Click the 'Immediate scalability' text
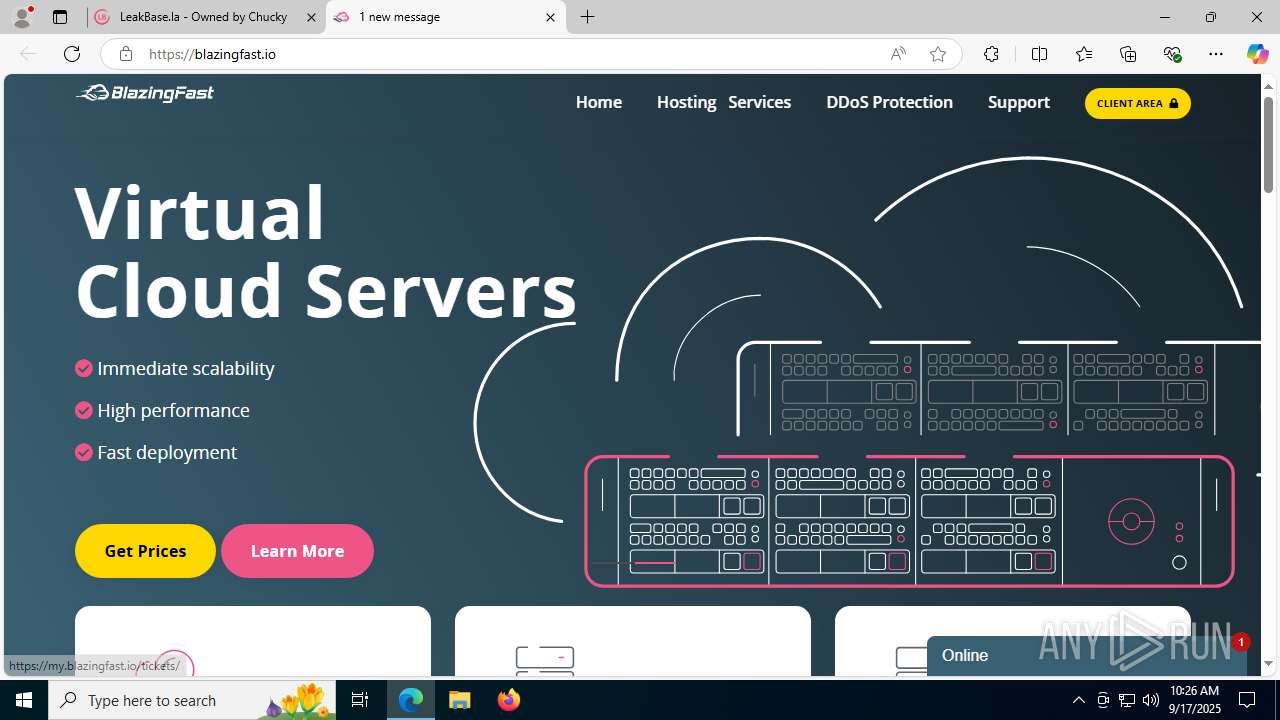 click(x=186, y=368)
